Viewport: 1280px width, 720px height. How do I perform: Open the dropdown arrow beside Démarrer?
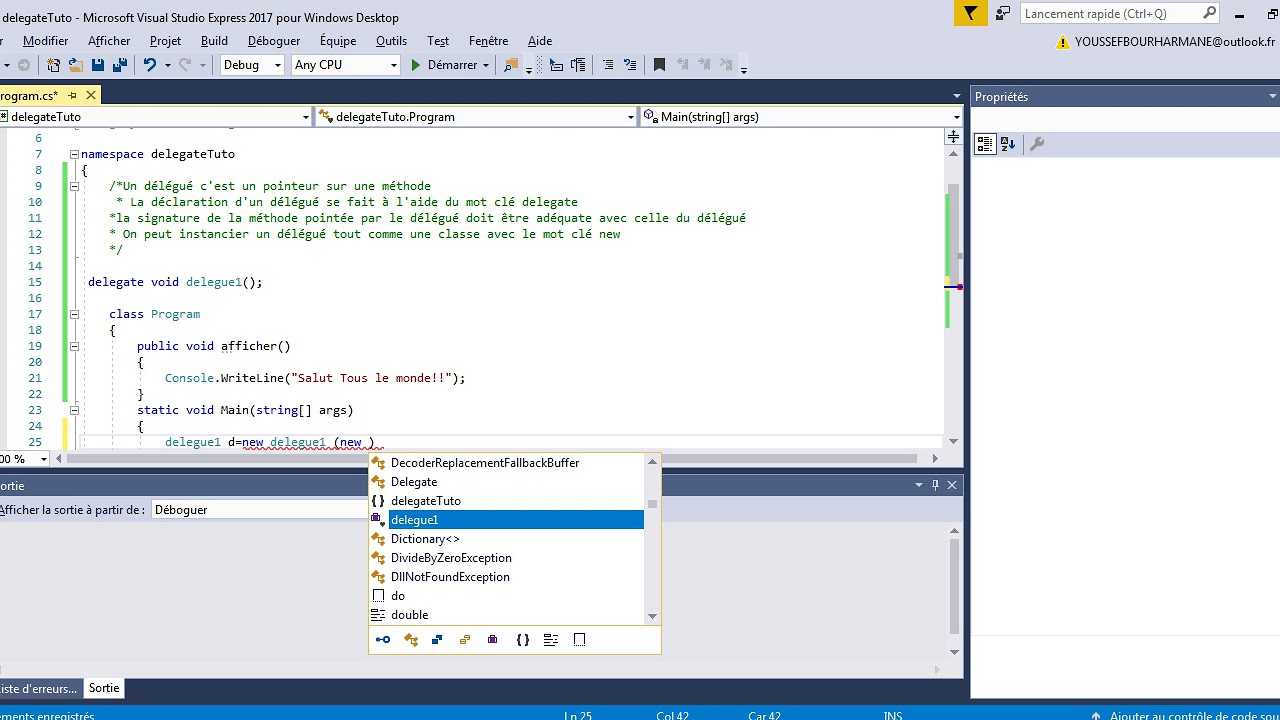coord(486,65)
